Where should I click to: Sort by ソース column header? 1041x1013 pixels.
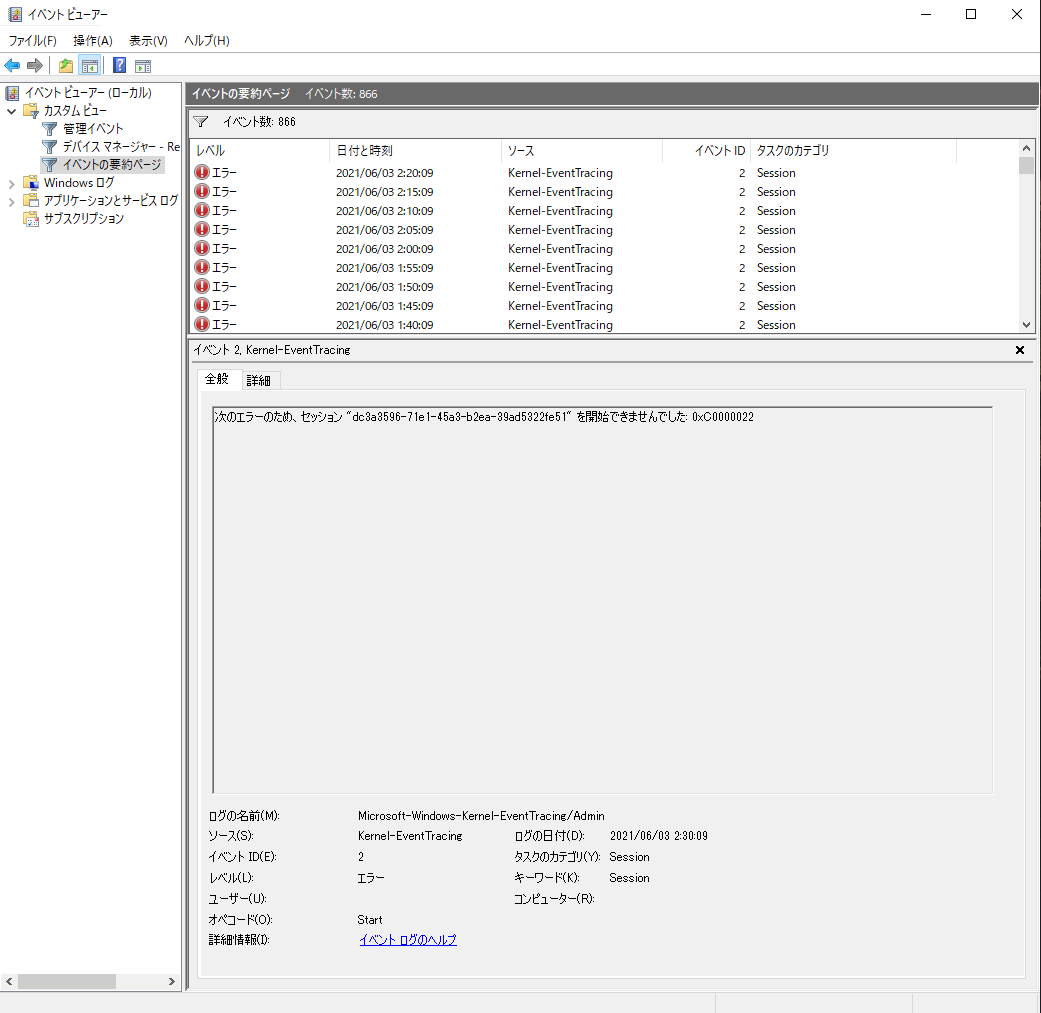582,151
